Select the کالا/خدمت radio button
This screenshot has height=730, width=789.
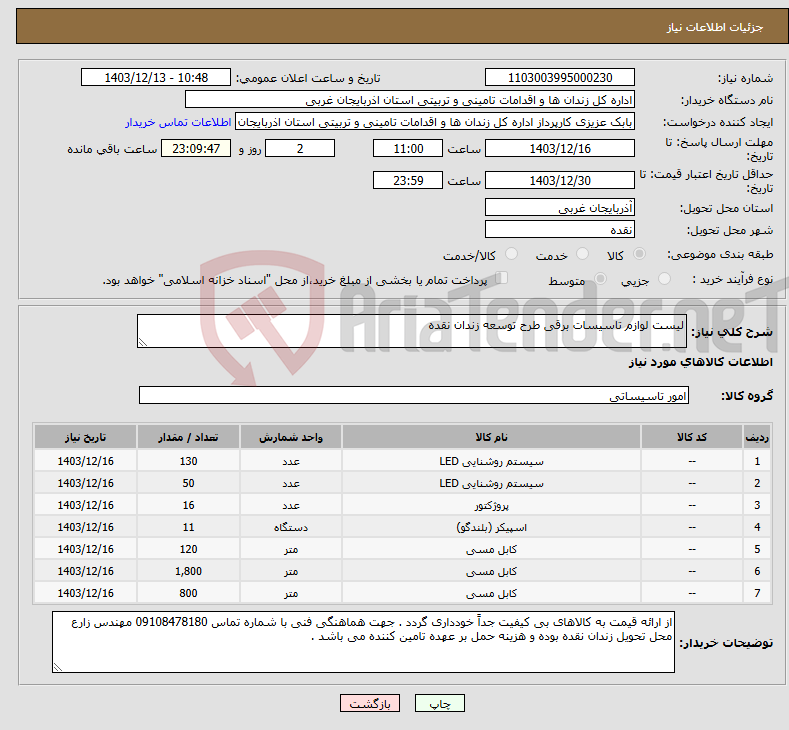coord(511,254)
